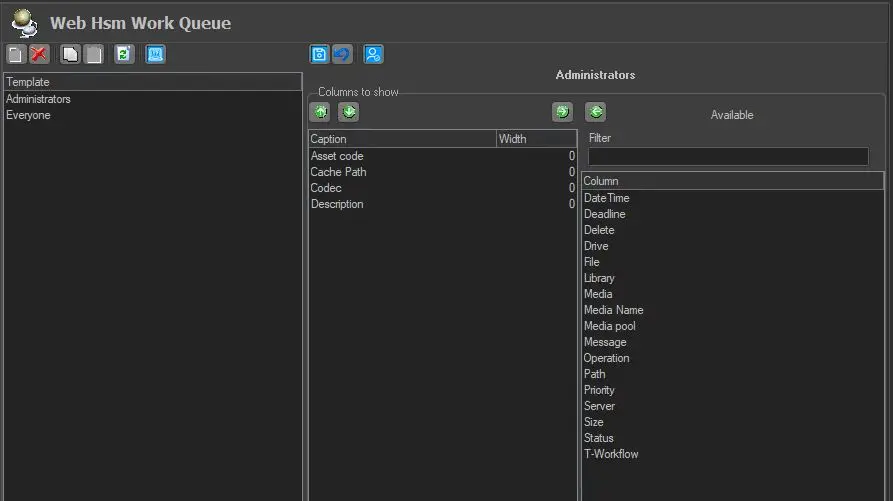893x501 pixels.
Task: Click the copy template icon
Action: click(70, 55)
